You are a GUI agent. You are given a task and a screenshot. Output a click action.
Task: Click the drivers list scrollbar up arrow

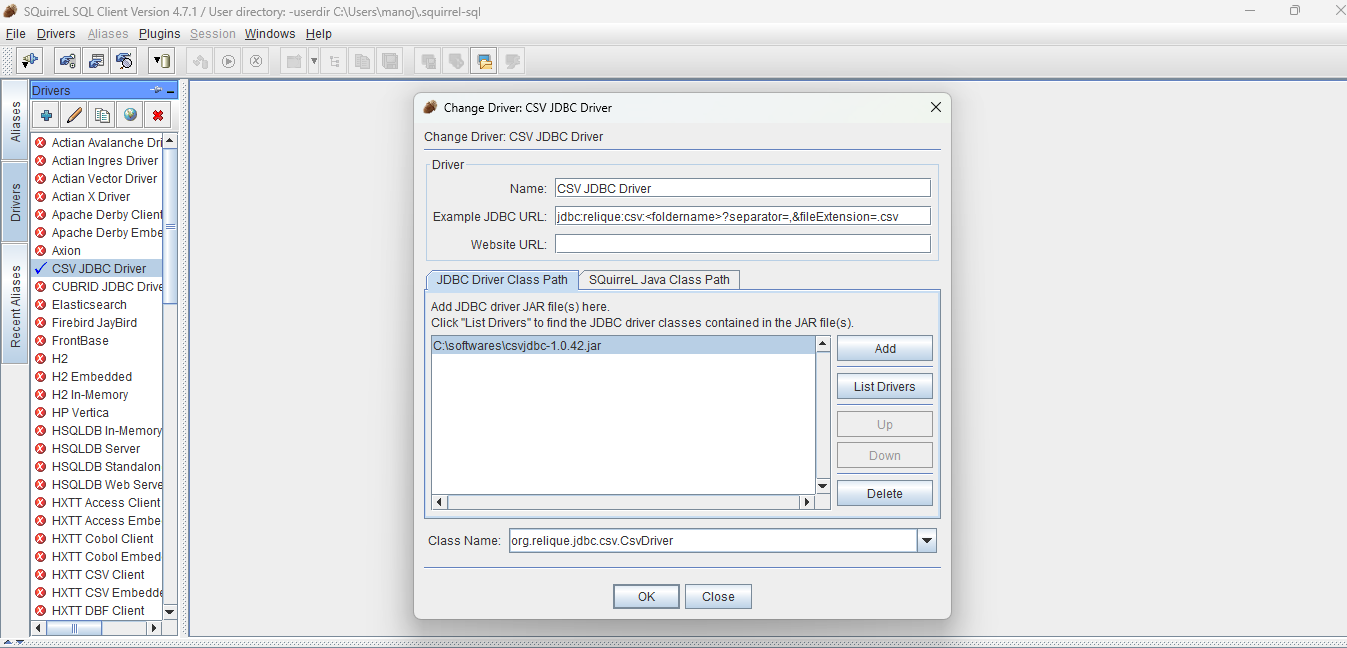170,141
